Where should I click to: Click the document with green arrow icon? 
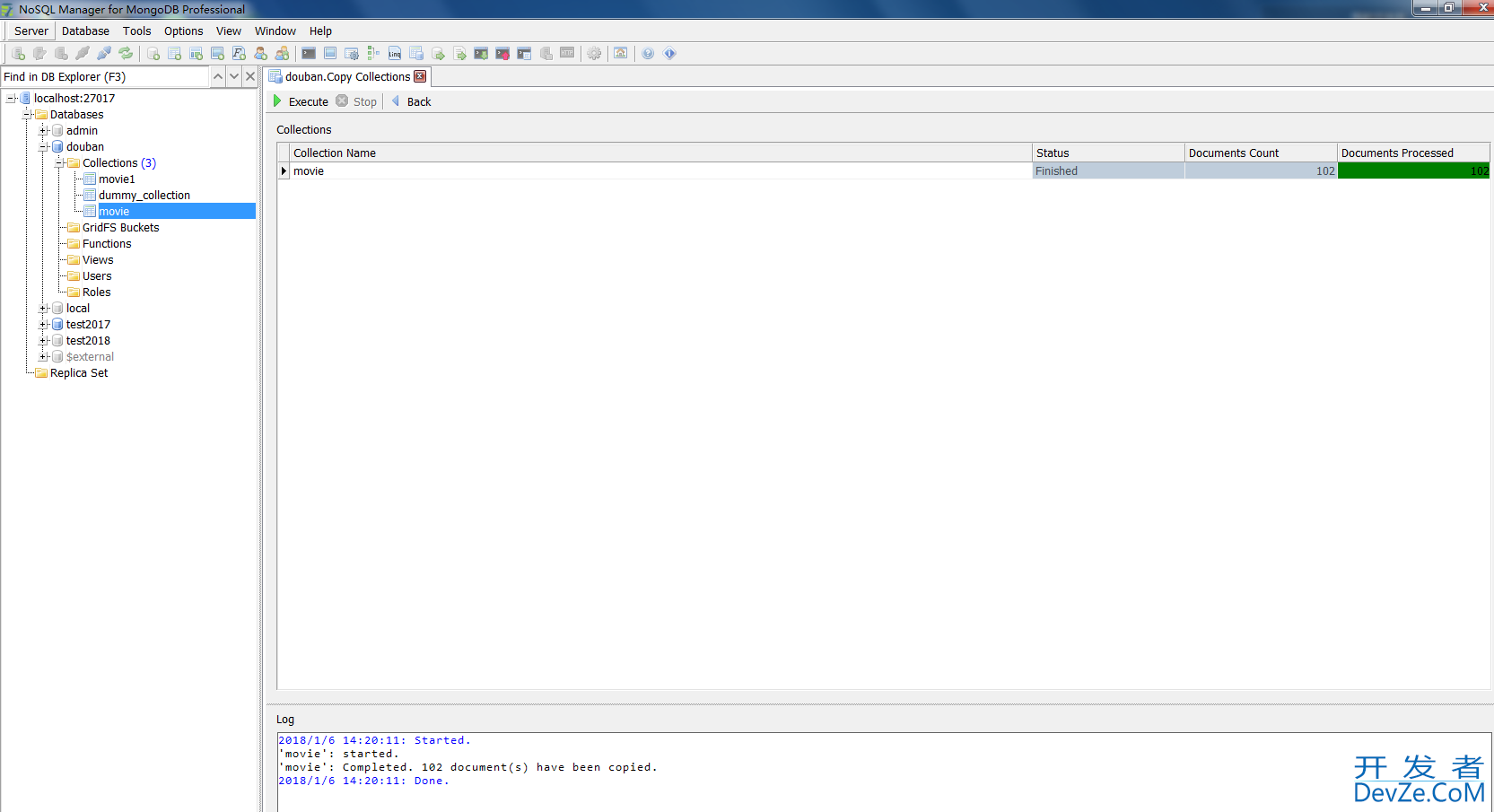459,54
